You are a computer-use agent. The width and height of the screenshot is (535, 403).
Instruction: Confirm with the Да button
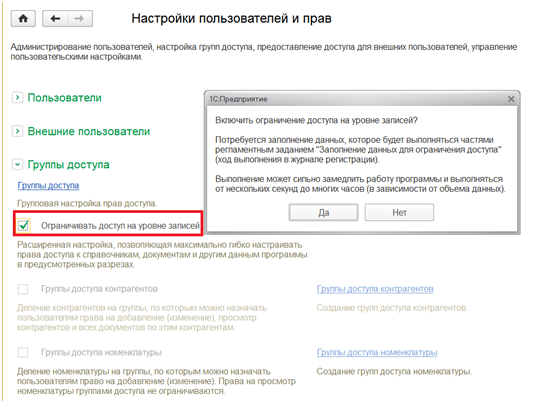point(323,213)
